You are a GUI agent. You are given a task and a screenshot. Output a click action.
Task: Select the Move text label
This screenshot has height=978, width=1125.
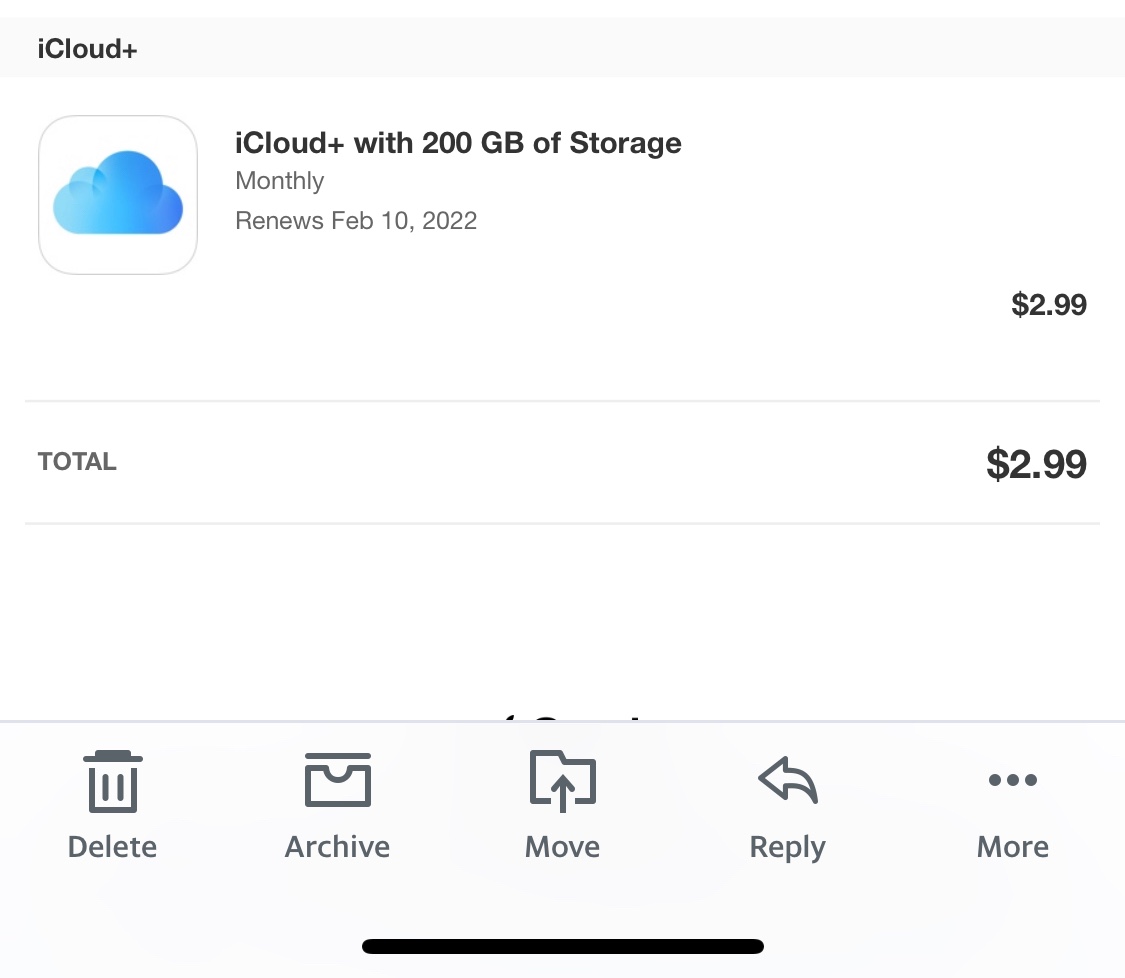562,847
